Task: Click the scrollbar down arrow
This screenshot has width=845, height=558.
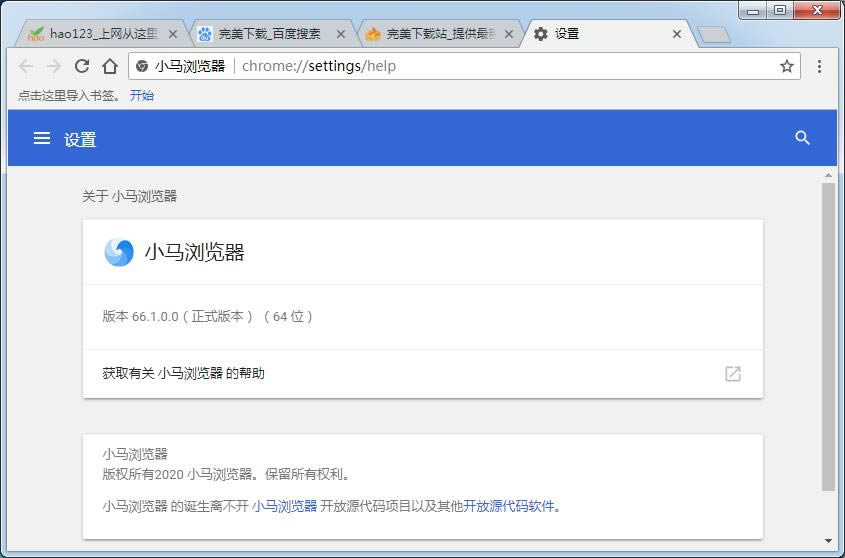Action: point(829,541)
